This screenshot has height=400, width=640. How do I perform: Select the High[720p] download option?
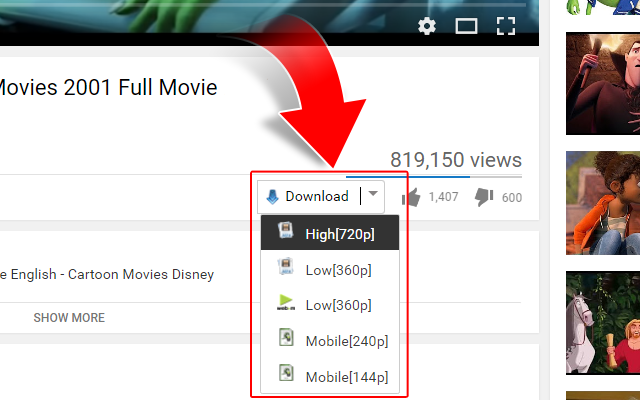click(x=330, y=233)
